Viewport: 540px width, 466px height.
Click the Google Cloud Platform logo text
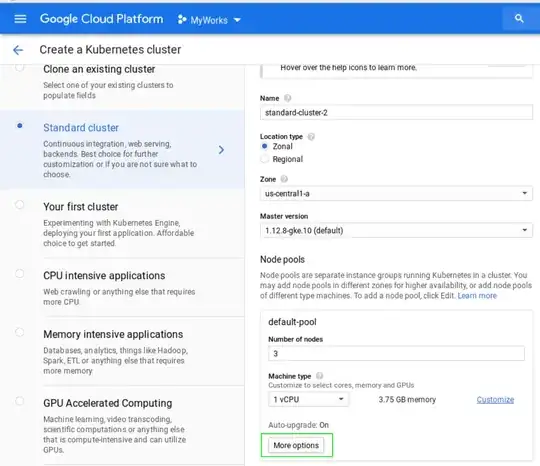(101, 19)
